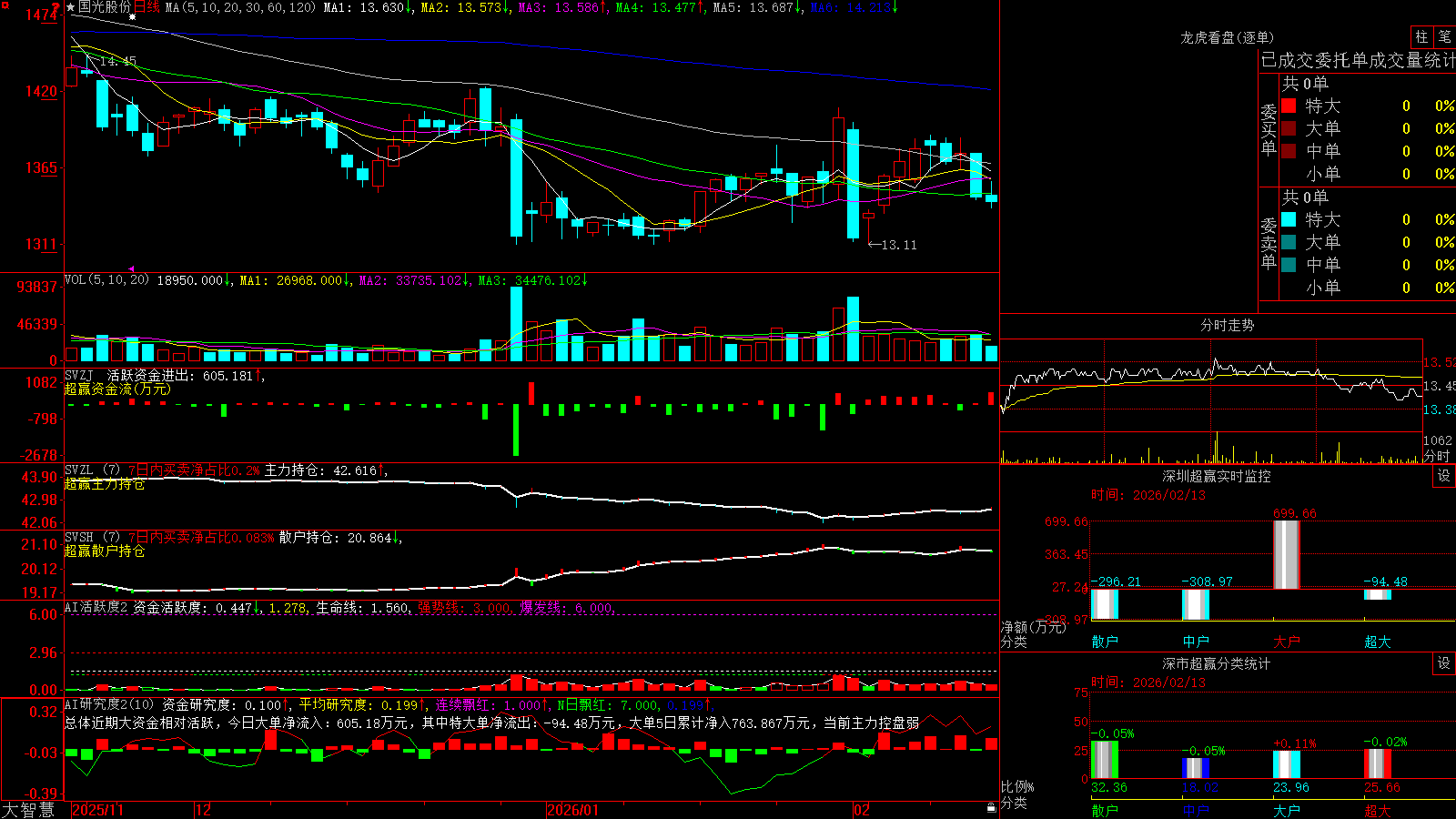The height and width of the screenshot is (819, 1456).
Task: Click the star icon before 国光股份
Action: 70,7
